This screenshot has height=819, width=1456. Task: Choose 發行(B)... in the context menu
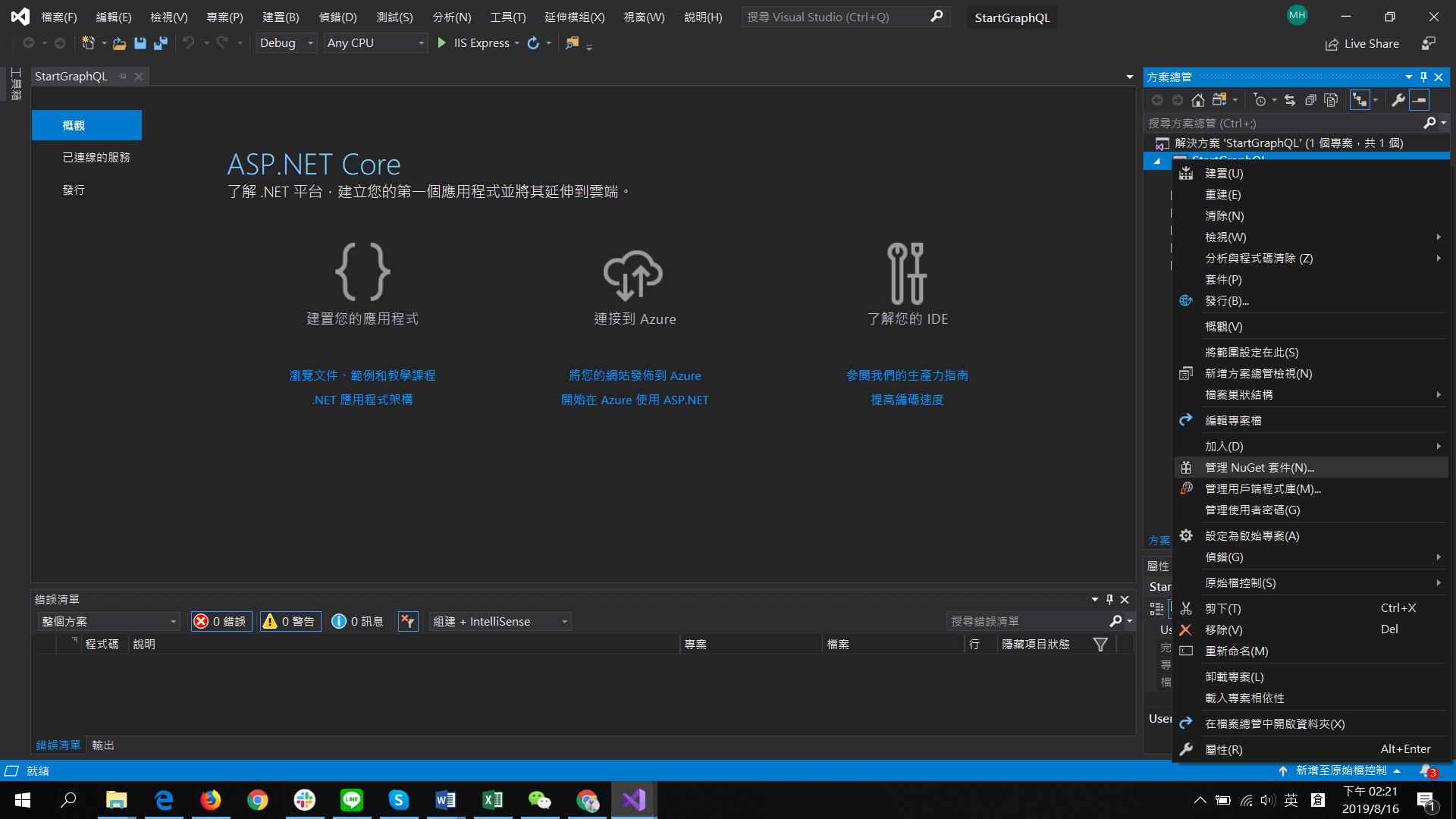1312,301
